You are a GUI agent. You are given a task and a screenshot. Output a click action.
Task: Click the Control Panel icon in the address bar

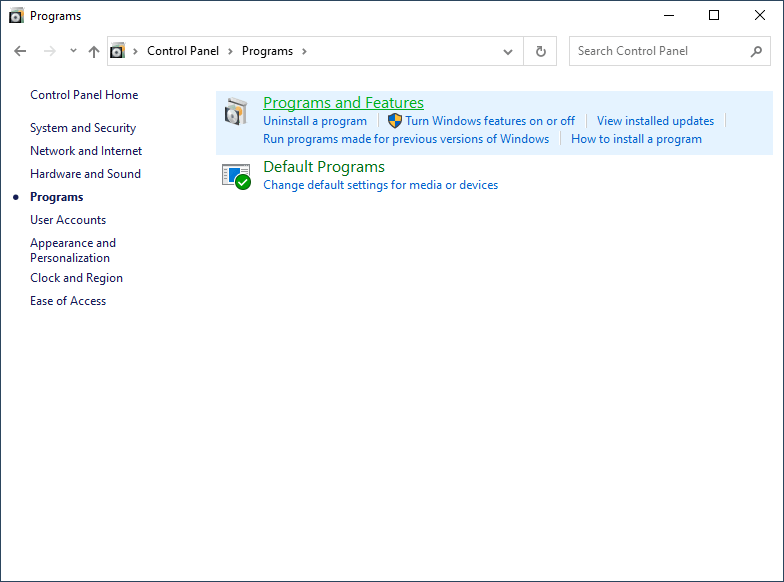[x=118, y=51]
